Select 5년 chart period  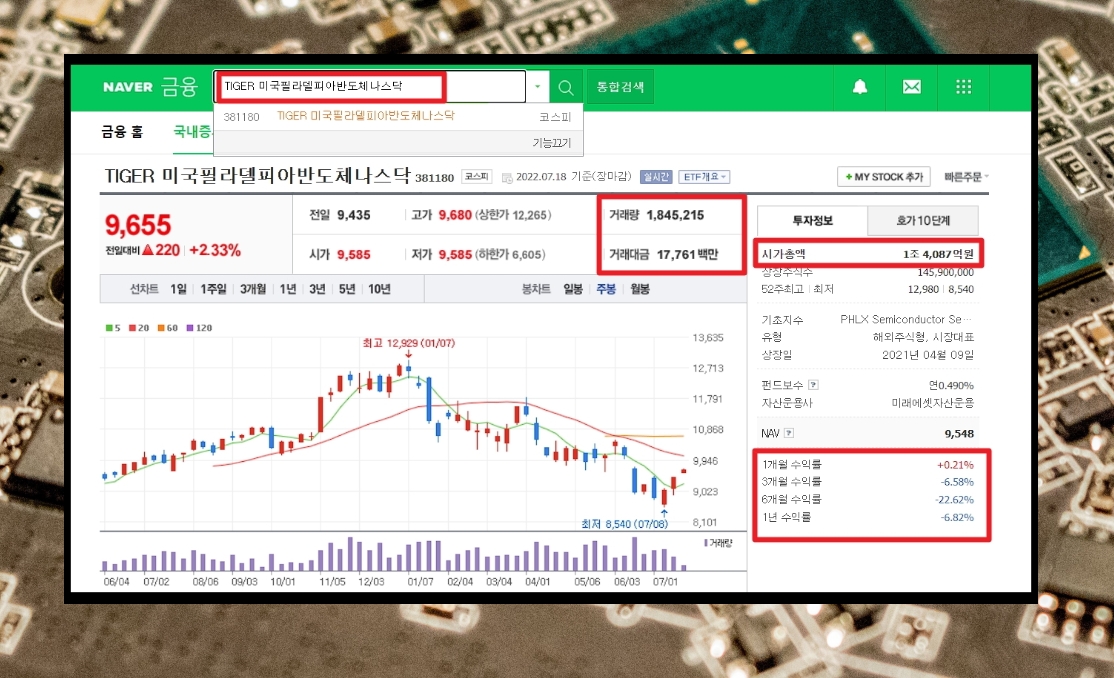point(347,289)
